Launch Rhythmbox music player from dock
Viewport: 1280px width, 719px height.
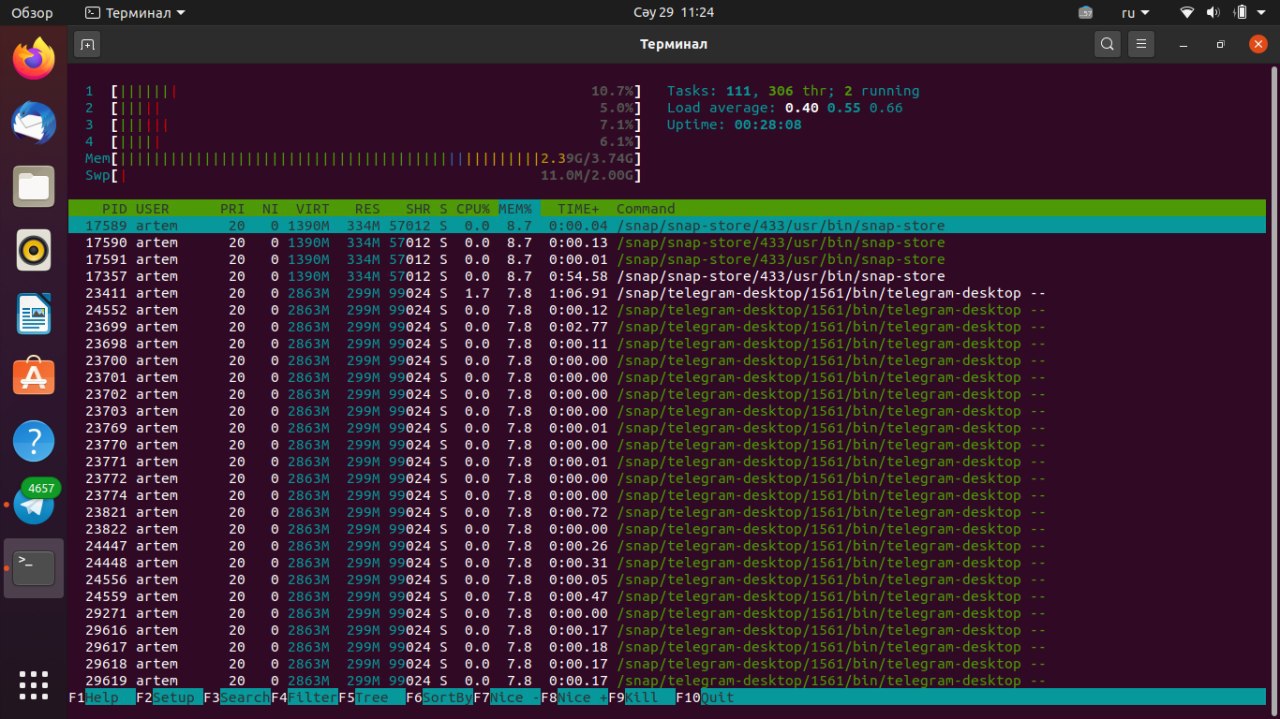click(x=34, y=250)
